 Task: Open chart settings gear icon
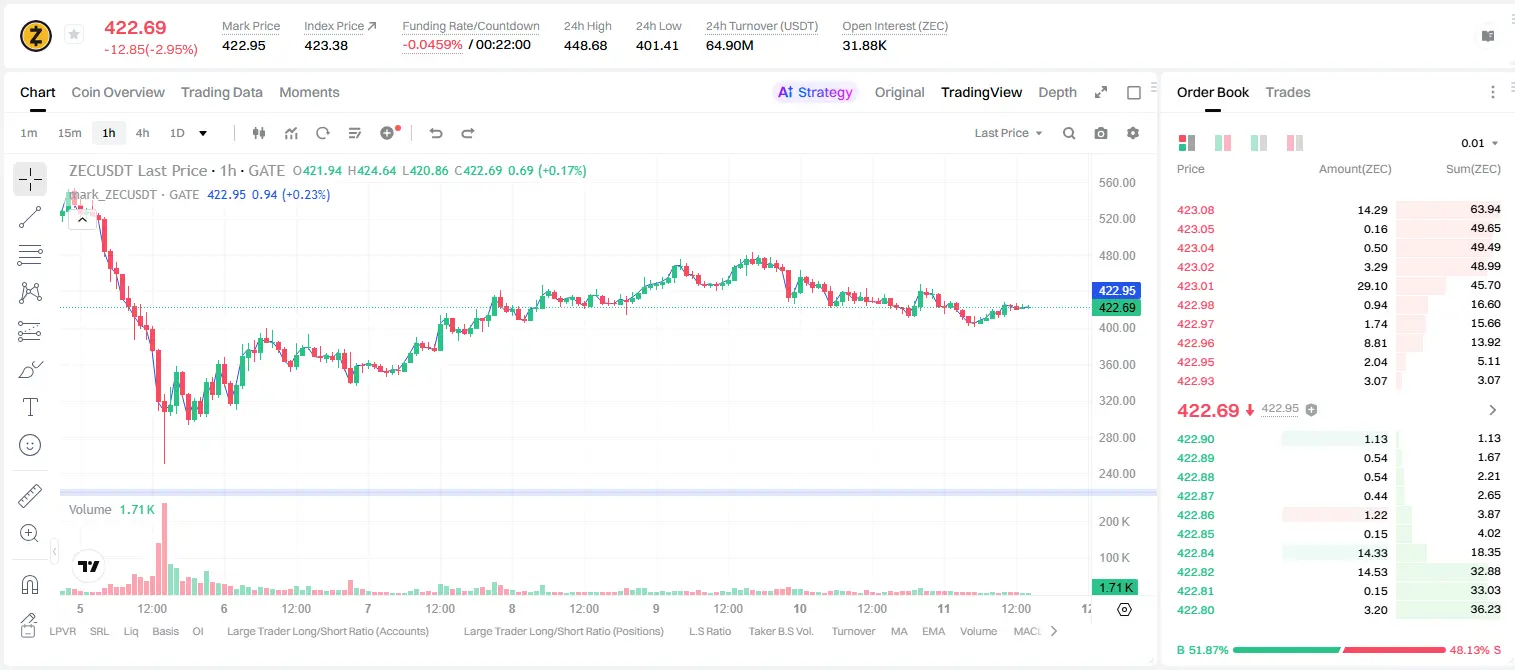tap(1133, 133)
